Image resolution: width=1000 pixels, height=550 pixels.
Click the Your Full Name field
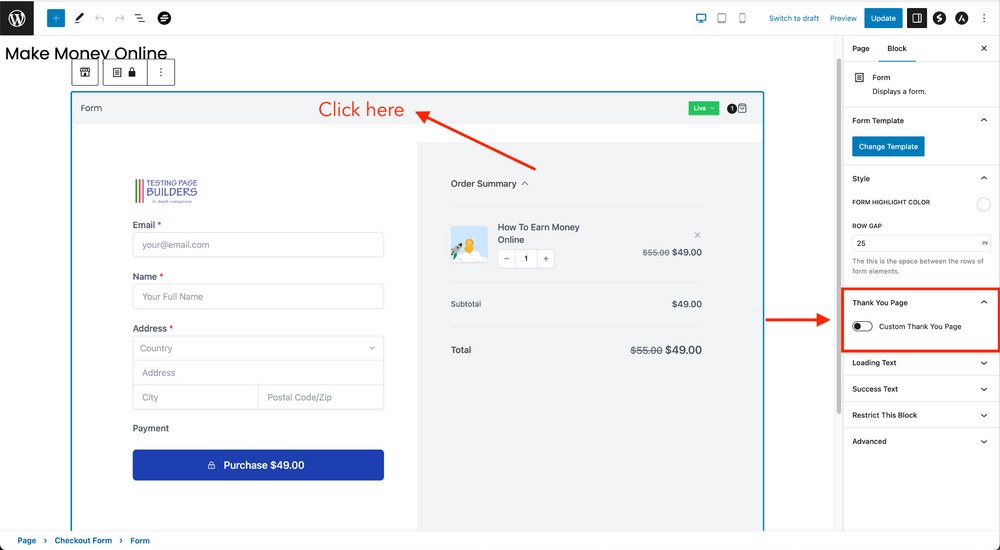coord(258,297)
